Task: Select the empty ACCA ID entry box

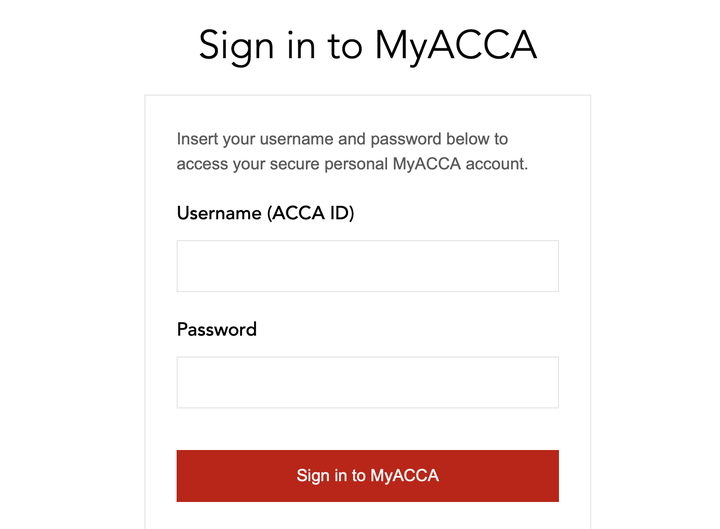Action: pos(367,266)
